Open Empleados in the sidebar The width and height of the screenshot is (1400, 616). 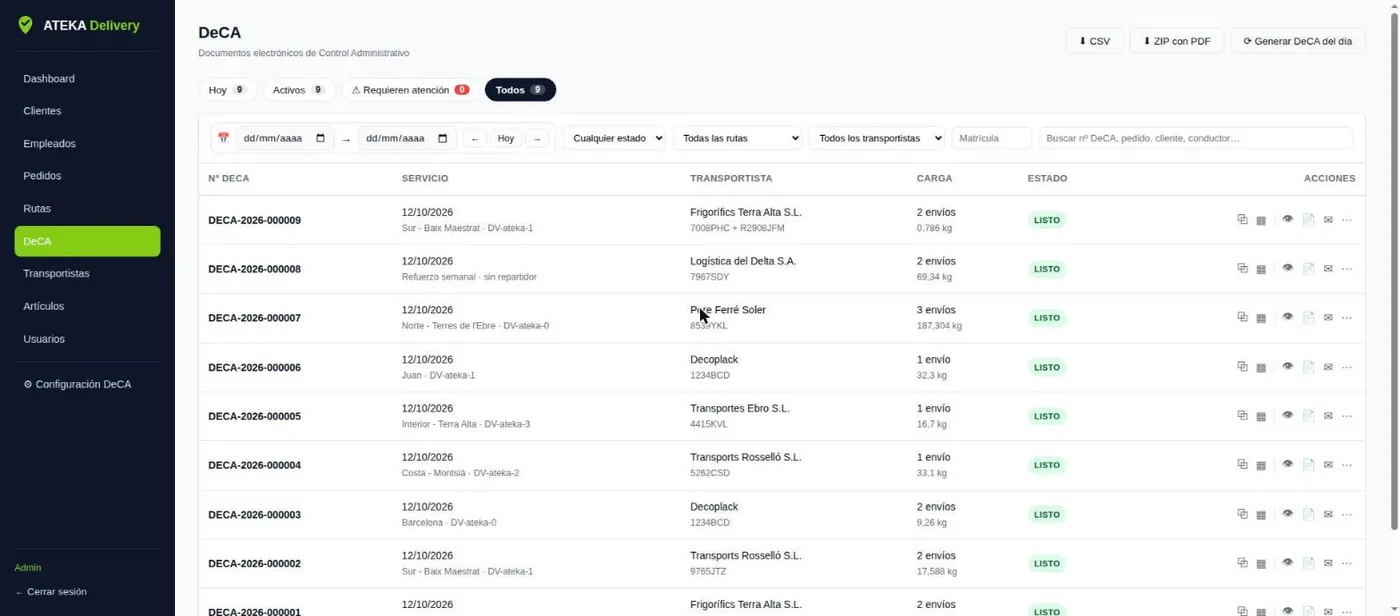pyautogui.click(x=87, y=144)
